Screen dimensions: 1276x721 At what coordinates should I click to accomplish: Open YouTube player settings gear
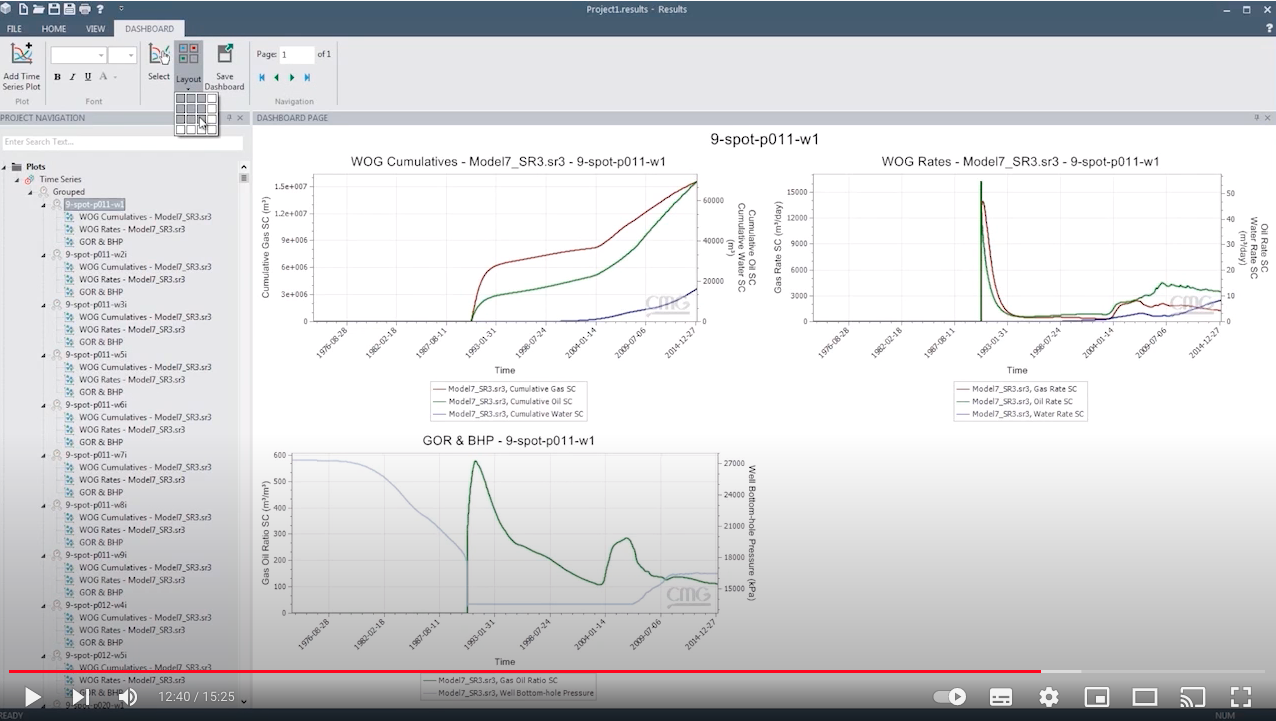(1048, 697)
